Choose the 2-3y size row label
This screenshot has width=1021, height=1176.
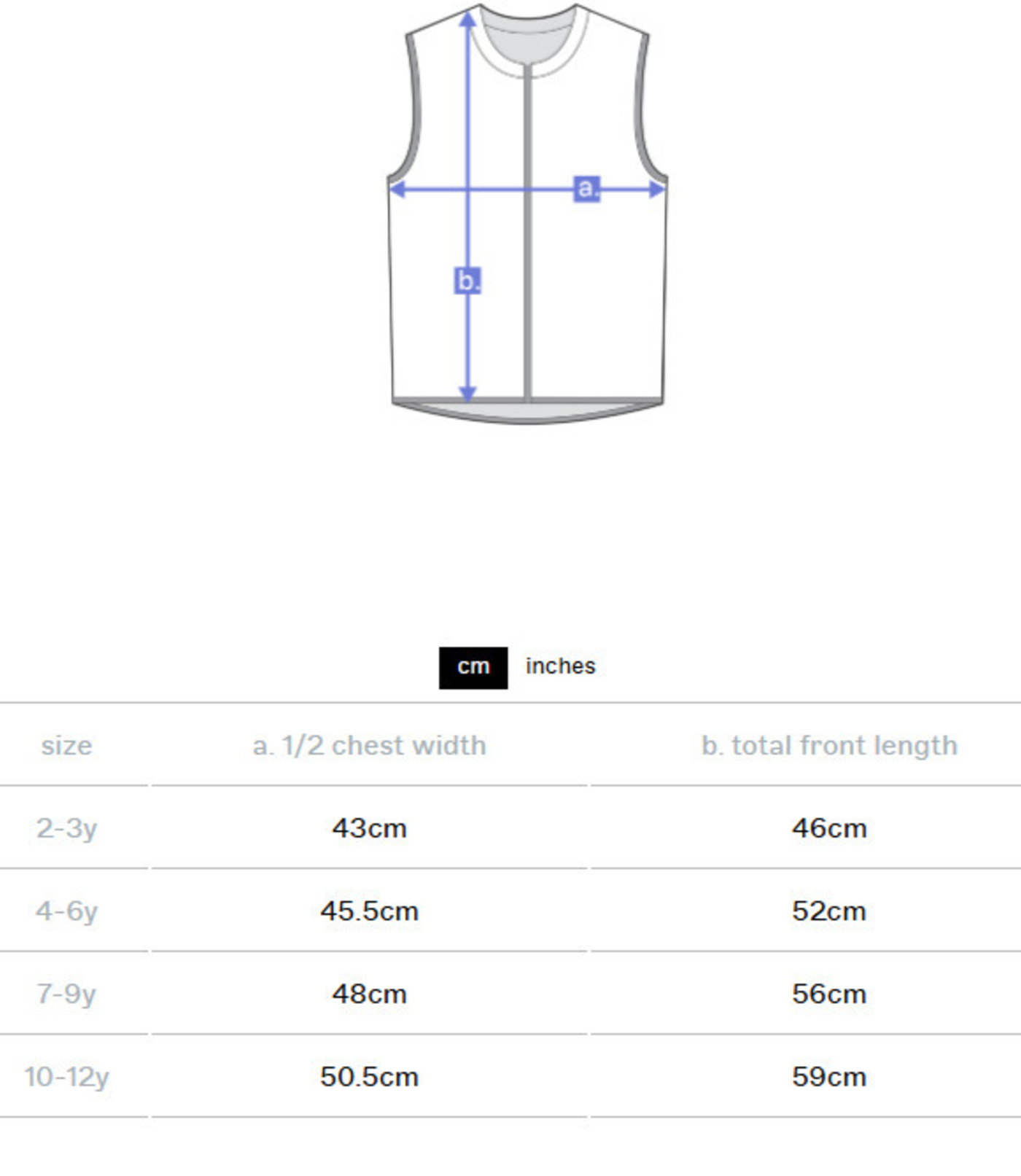click(66, 829)
